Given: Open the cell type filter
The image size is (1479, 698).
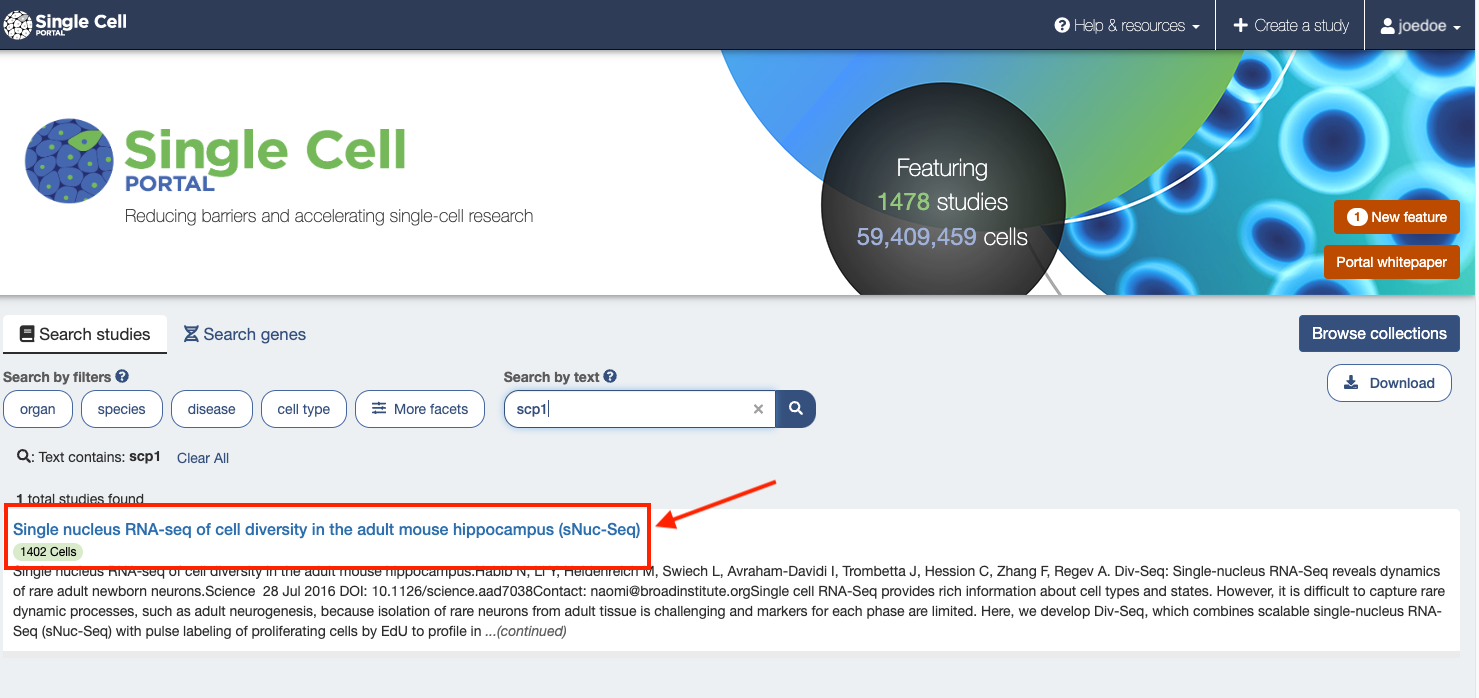Looking at the screenshot, I should point(304,409).
